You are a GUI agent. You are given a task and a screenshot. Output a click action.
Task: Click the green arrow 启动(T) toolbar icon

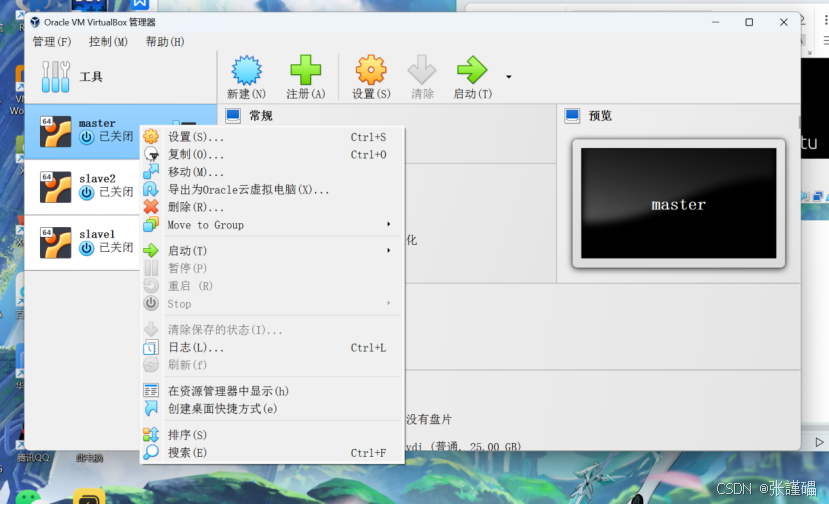point(472,70)
